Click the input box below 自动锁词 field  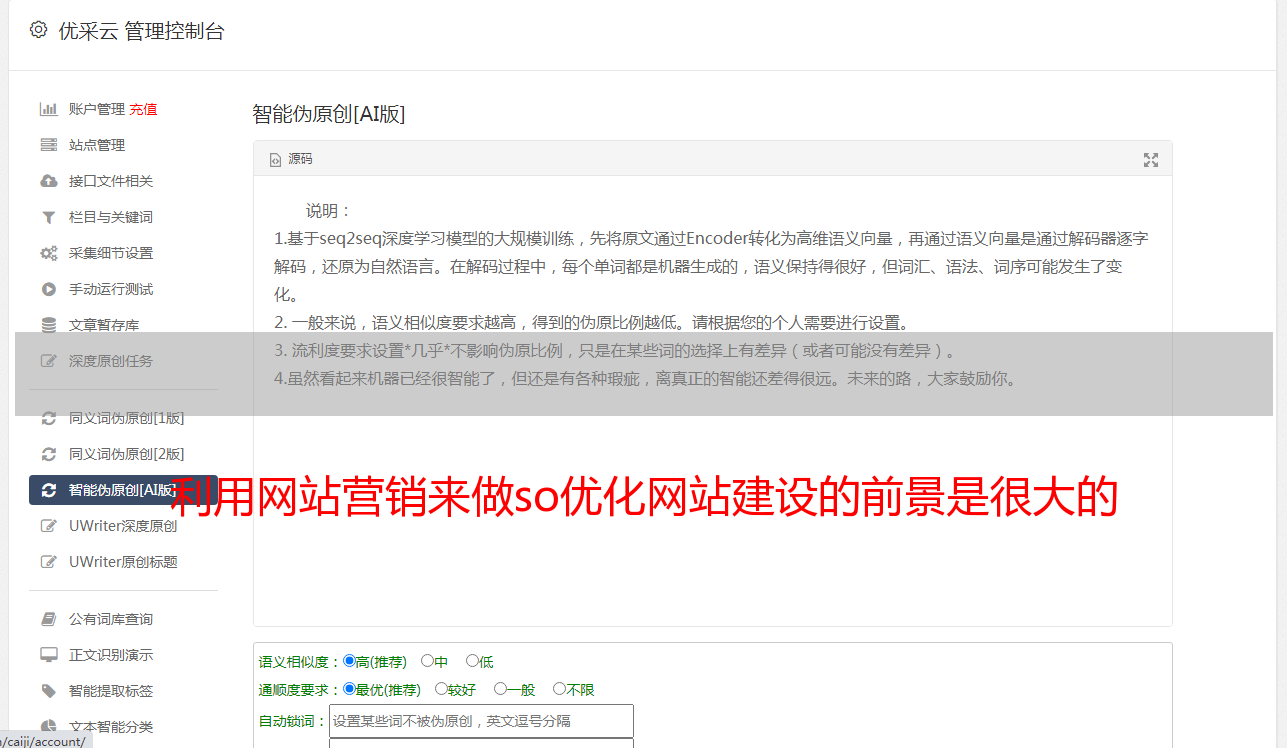coord(481,743)
